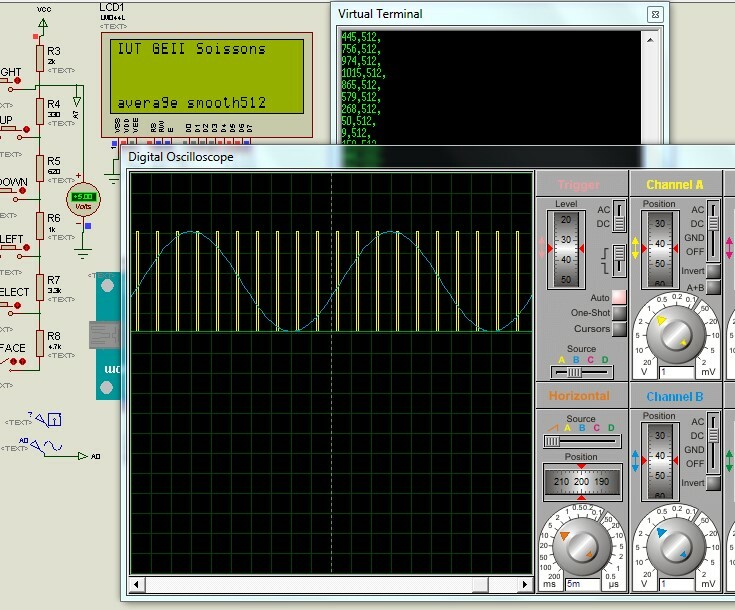Click the Horizontal timebase value field
Viewport: 735px width, 610px height.
click(x=584, y=584)
